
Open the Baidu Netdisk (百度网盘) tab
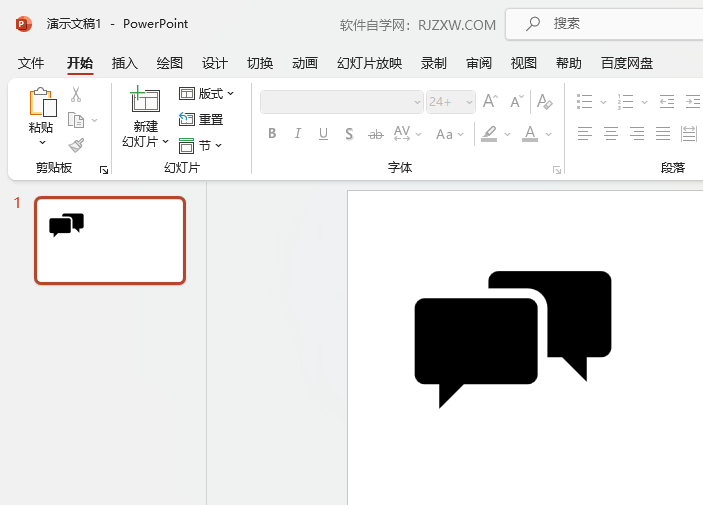627,63
